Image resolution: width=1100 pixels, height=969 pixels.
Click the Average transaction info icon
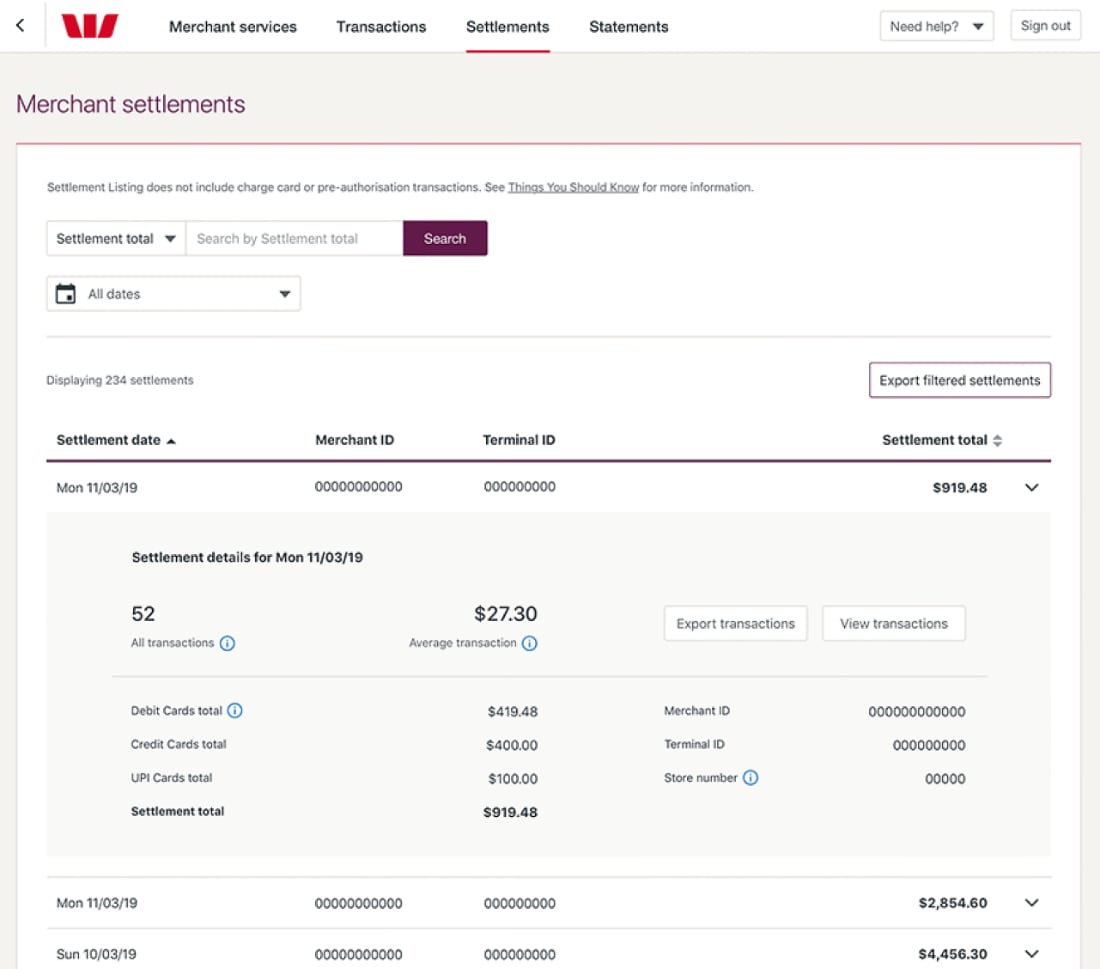(x=530, y=643)
